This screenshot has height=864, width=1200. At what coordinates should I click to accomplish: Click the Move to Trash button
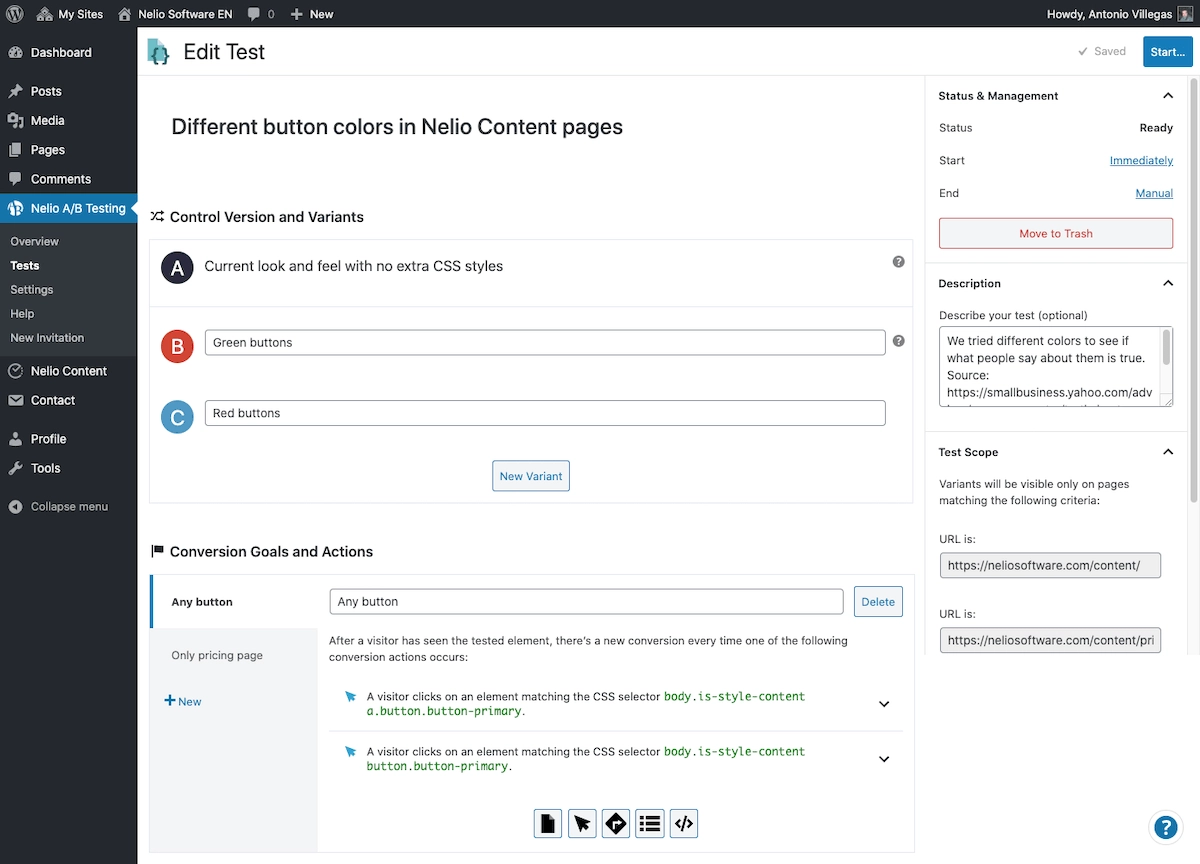[1055, 233]
